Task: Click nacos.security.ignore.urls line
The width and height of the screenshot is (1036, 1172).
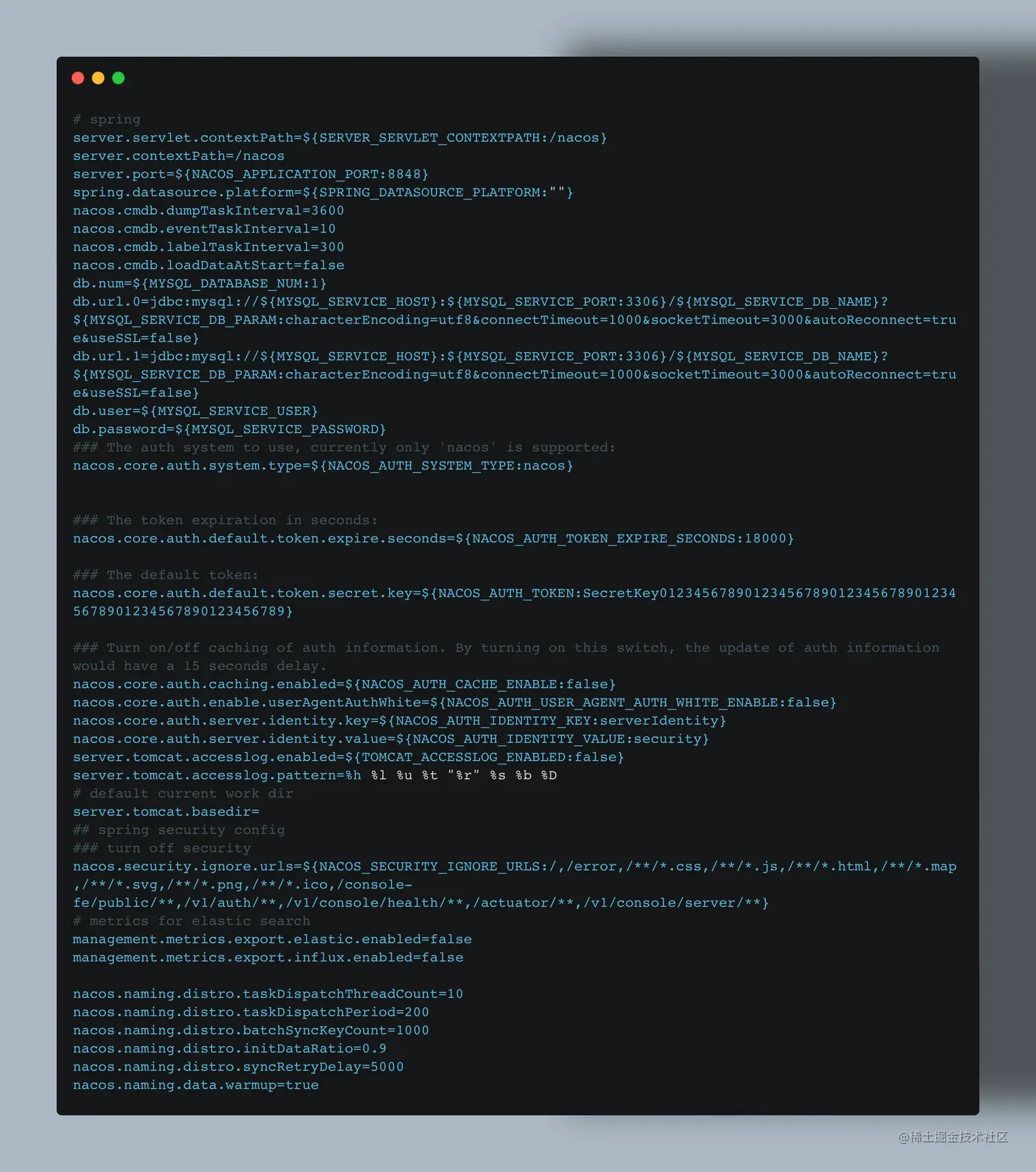Action: [515, 885]
